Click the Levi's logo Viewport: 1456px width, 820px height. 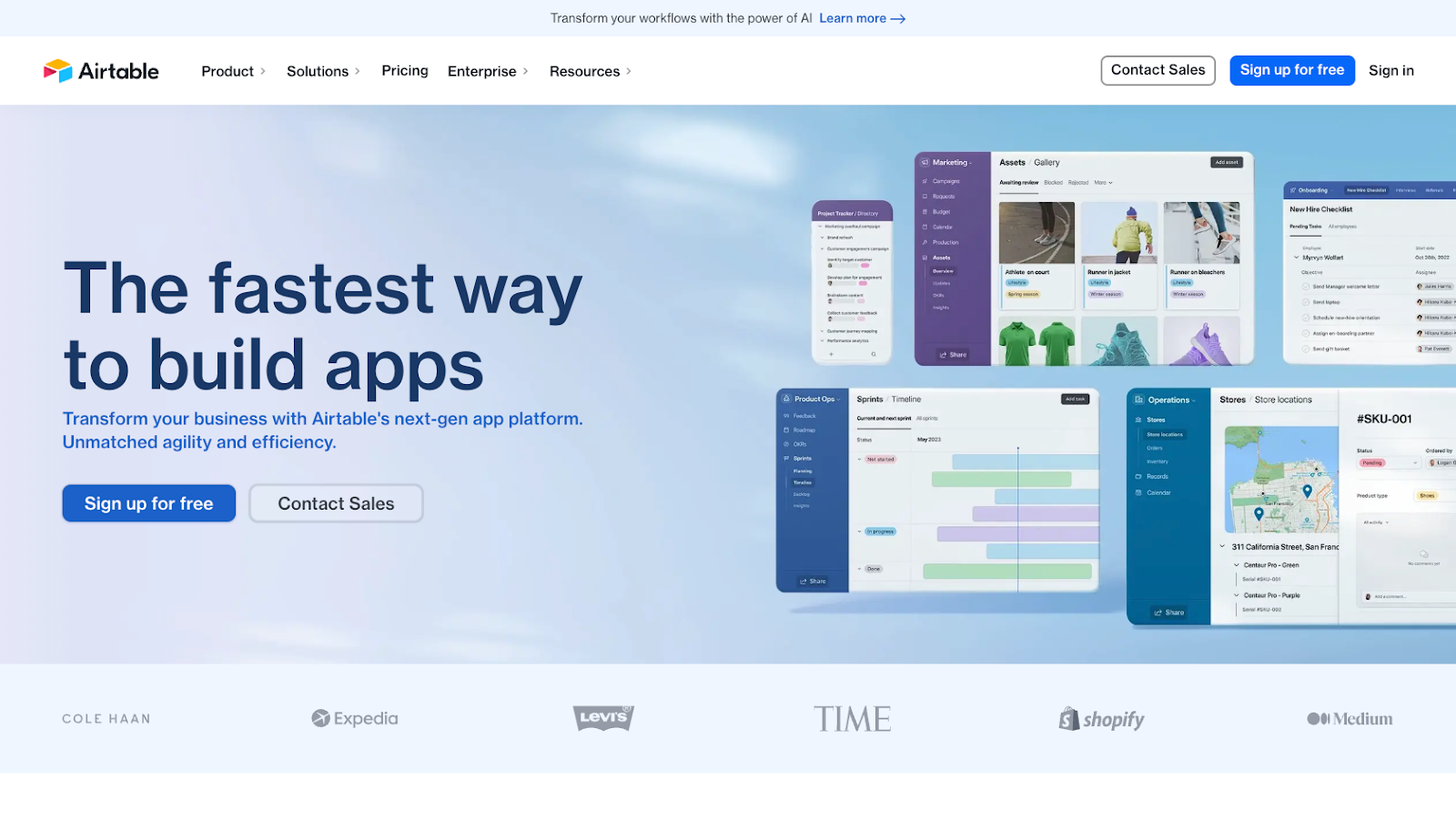click(x=603, y=718)
